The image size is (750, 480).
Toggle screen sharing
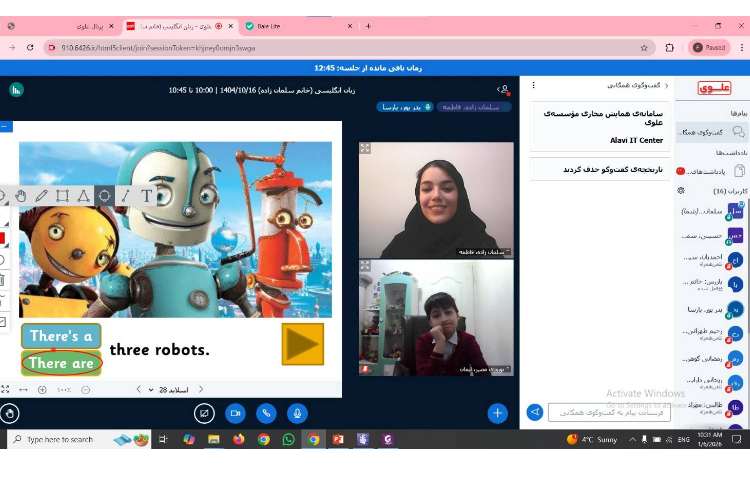click(204, 414)
